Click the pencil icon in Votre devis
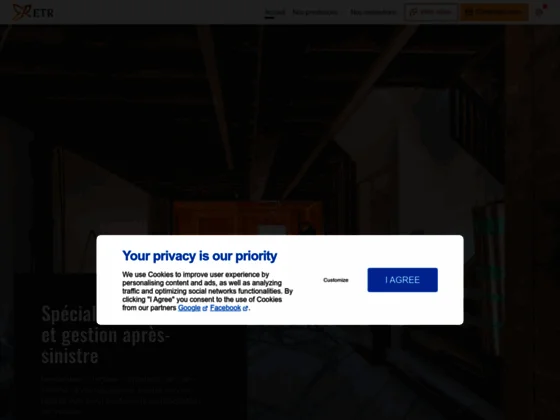 point(414,12)
